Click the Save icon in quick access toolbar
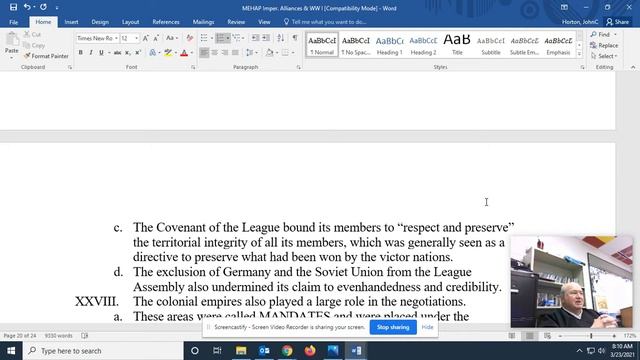 pyautogui.click(x=13, y=7)
